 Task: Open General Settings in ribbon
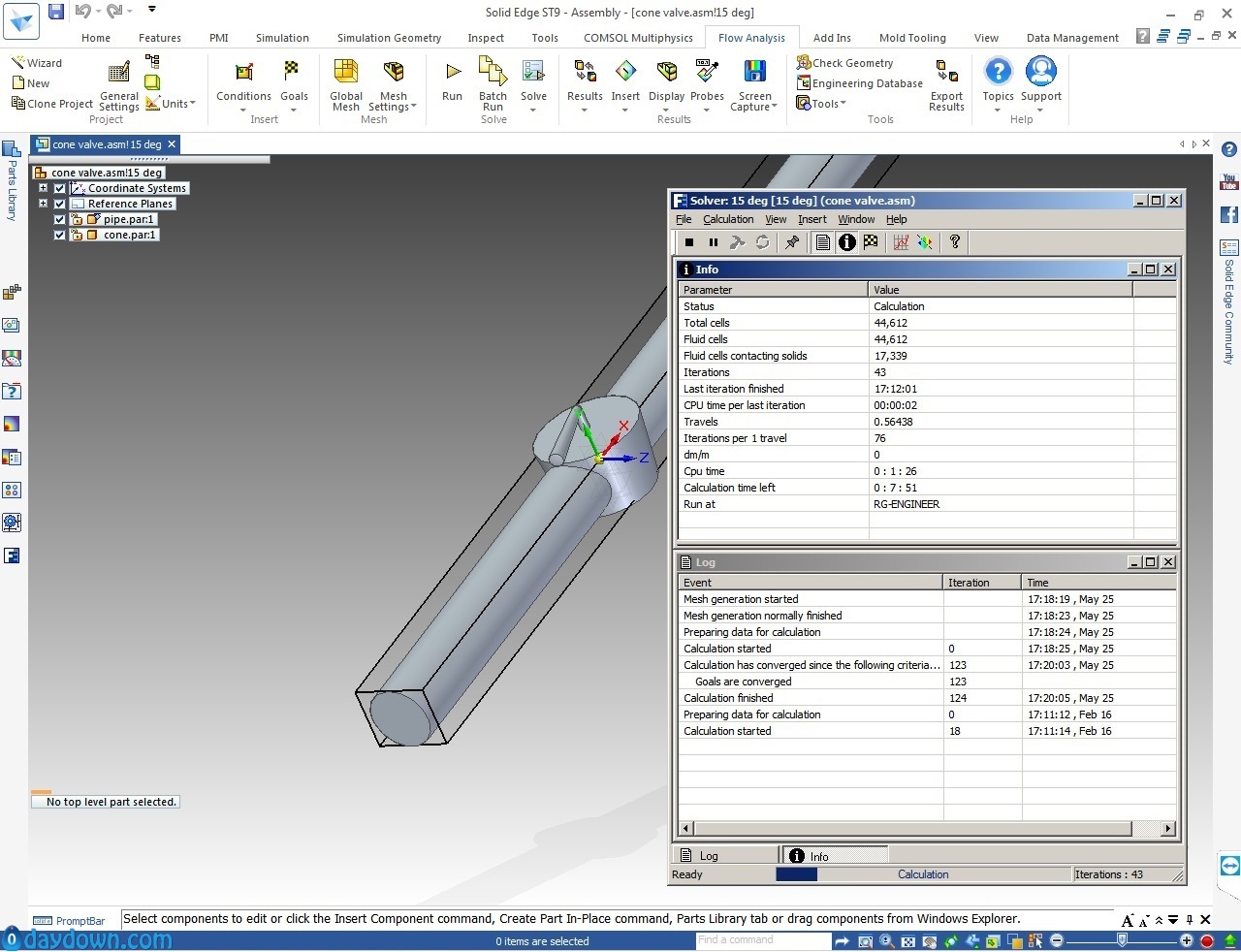118,85
